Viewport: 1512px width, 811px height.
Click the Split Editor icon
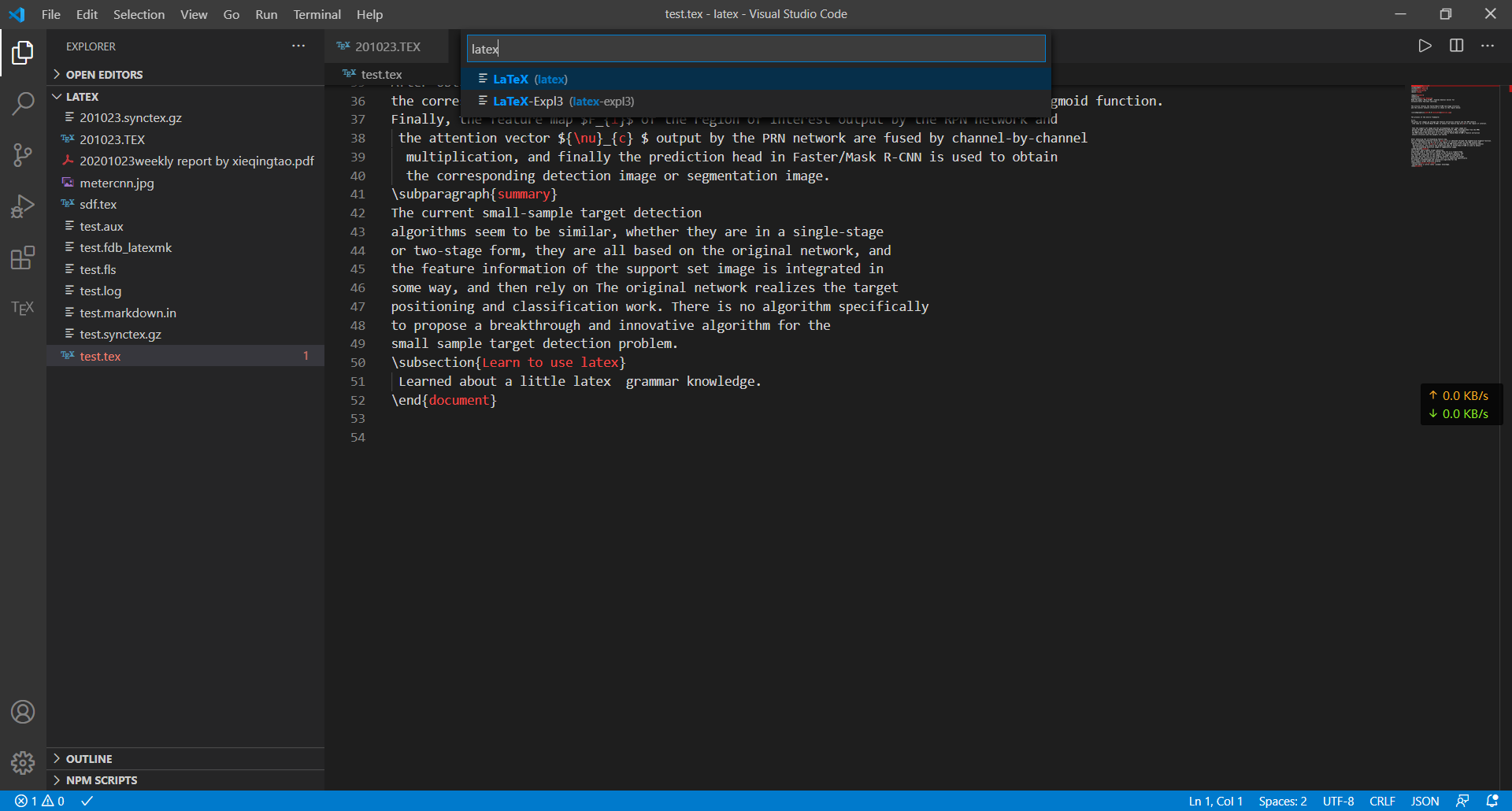pos(1456,46)
